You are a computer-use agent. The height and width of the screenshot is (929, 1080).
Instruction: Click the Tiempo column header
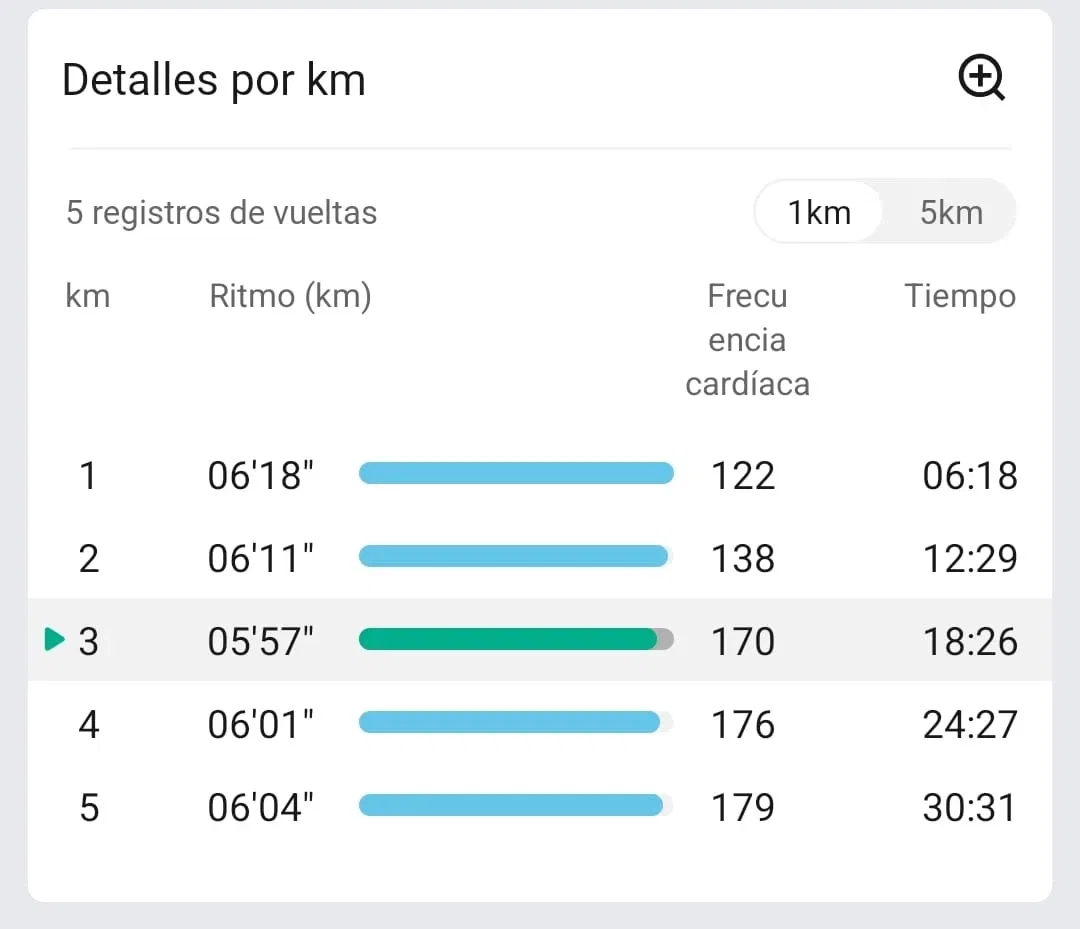960,297
